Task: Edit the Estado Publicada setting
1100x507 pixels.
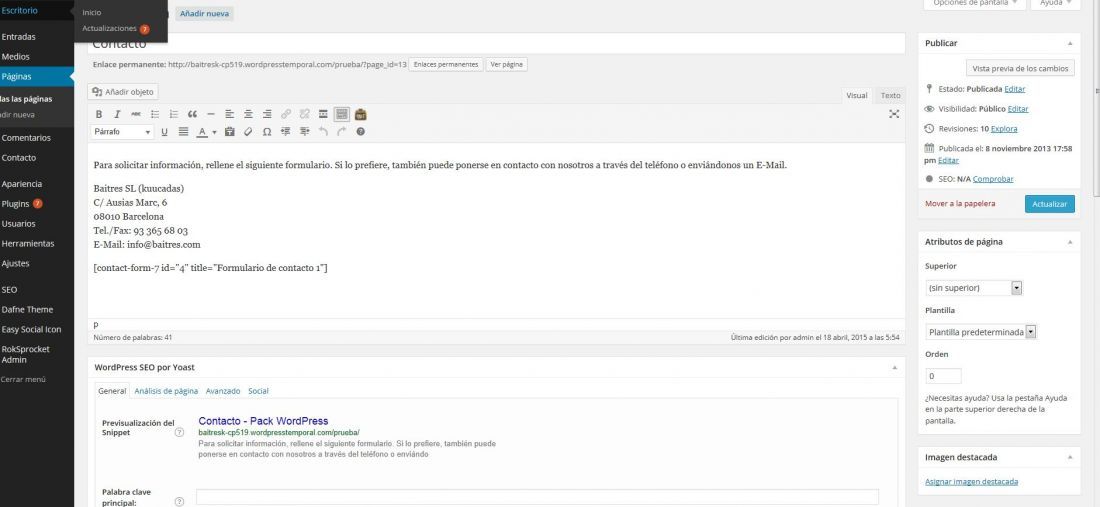Action: [1014, 89]
